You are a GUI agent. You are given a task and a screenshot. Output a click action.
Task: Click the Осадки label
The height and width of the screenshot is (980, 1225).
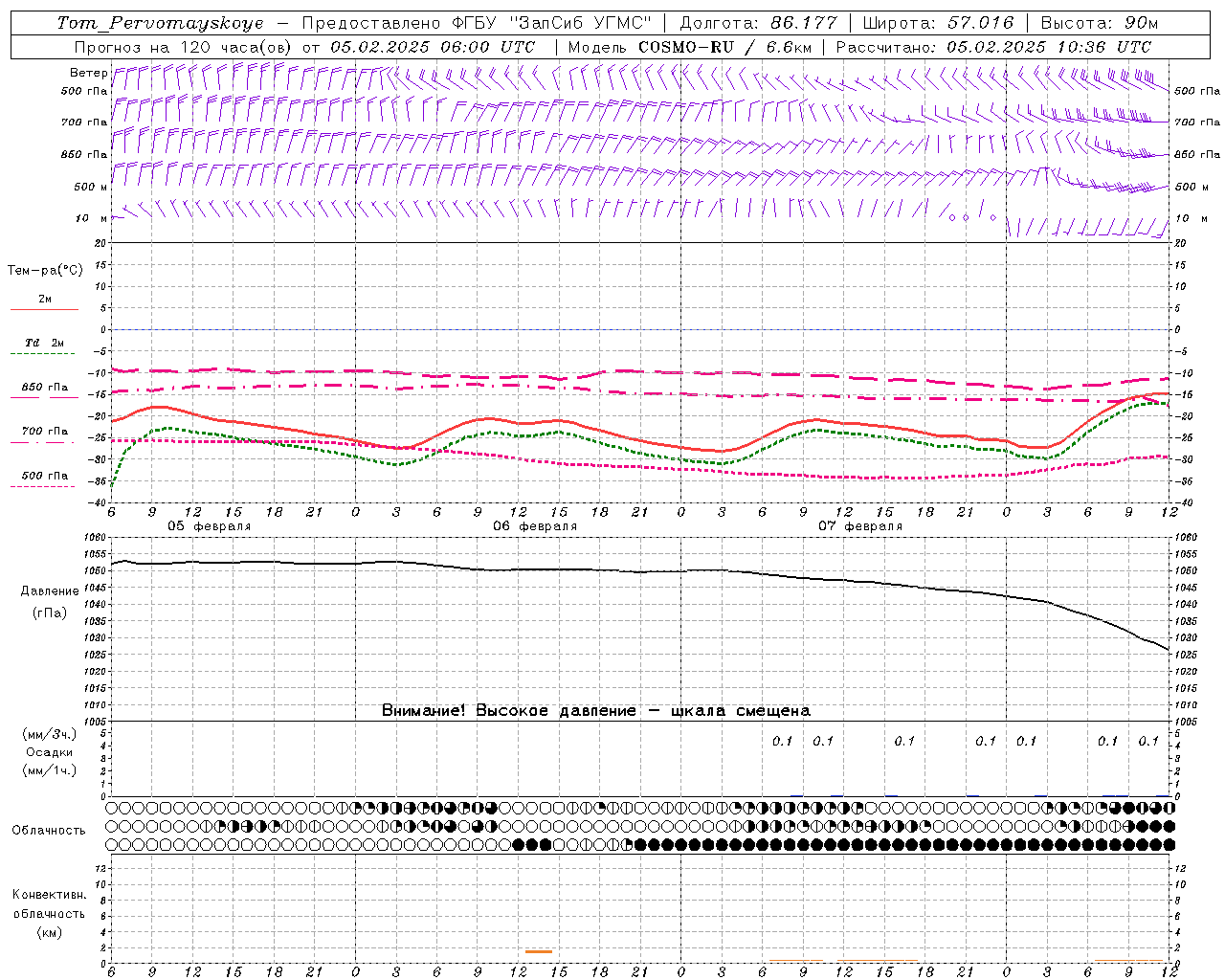pyautogui.click(x=49, y=752)
